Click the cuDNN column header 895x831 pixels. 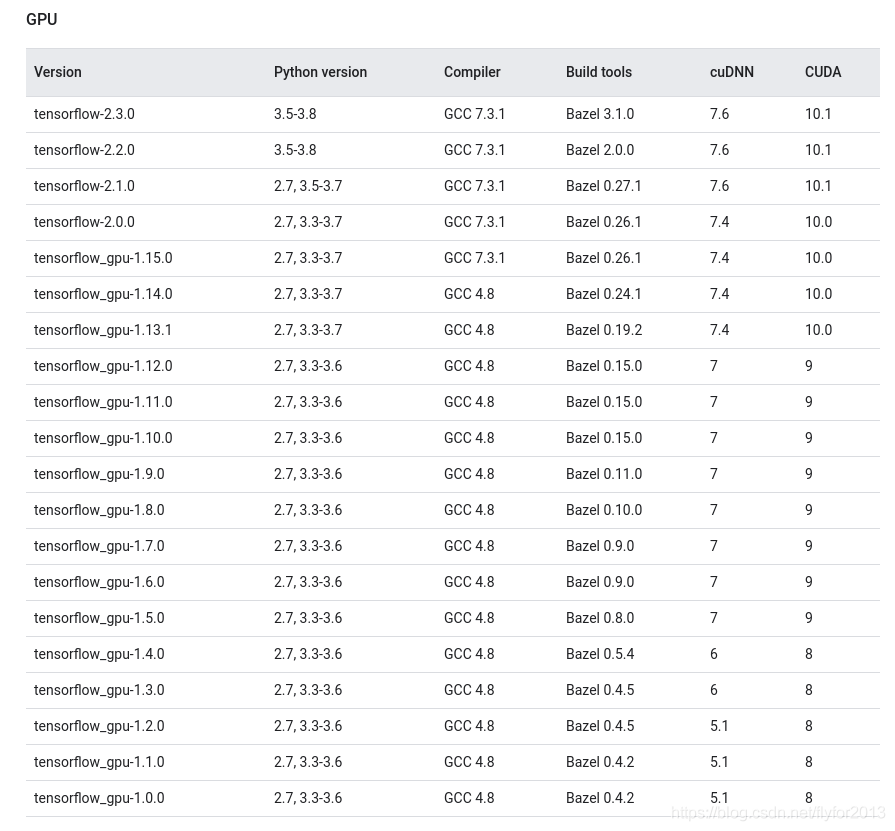(x=732, y=72)
